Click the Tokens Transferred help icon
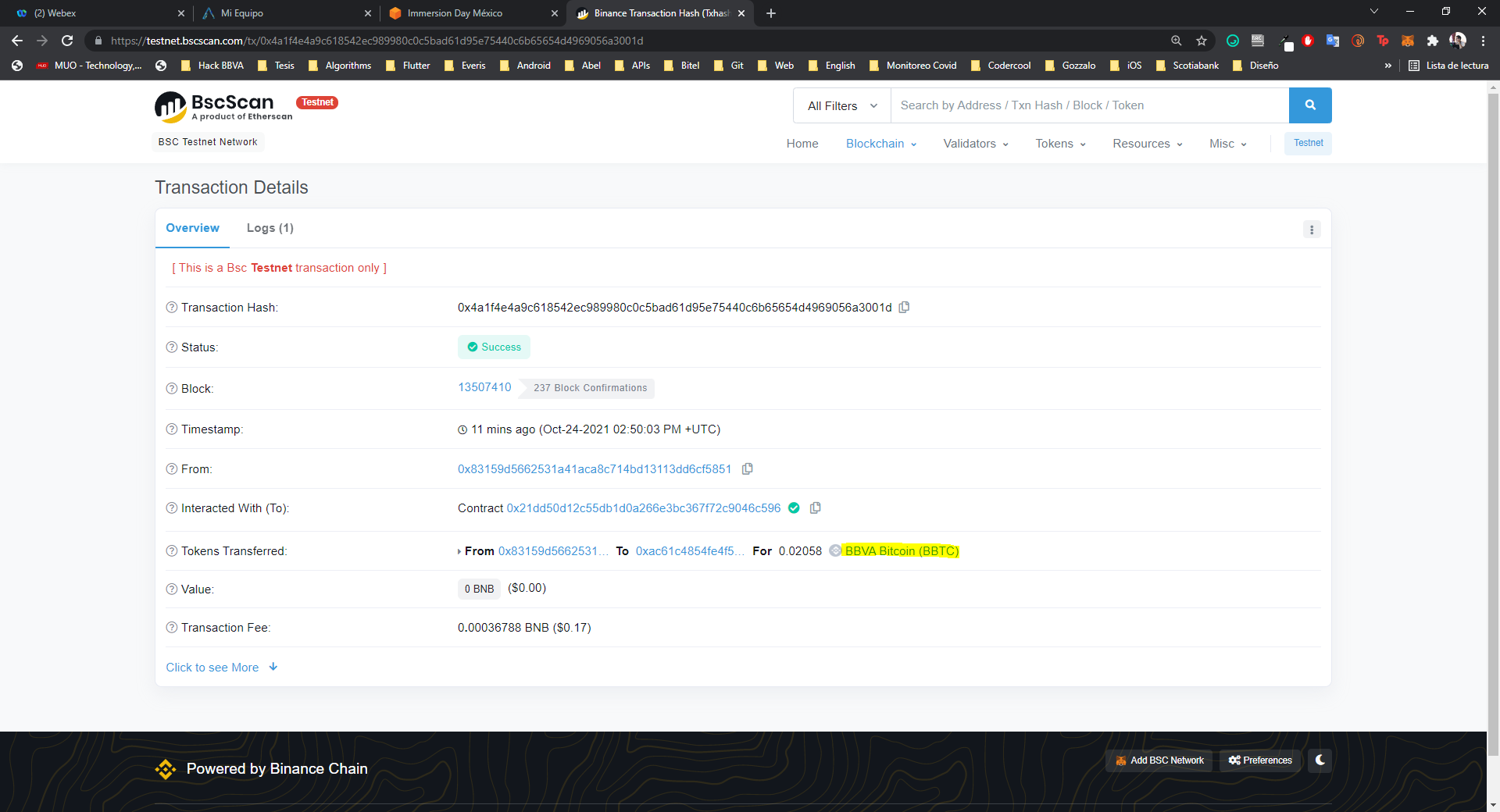This screenshot has height=812, width=1500. tap(172, 551)
